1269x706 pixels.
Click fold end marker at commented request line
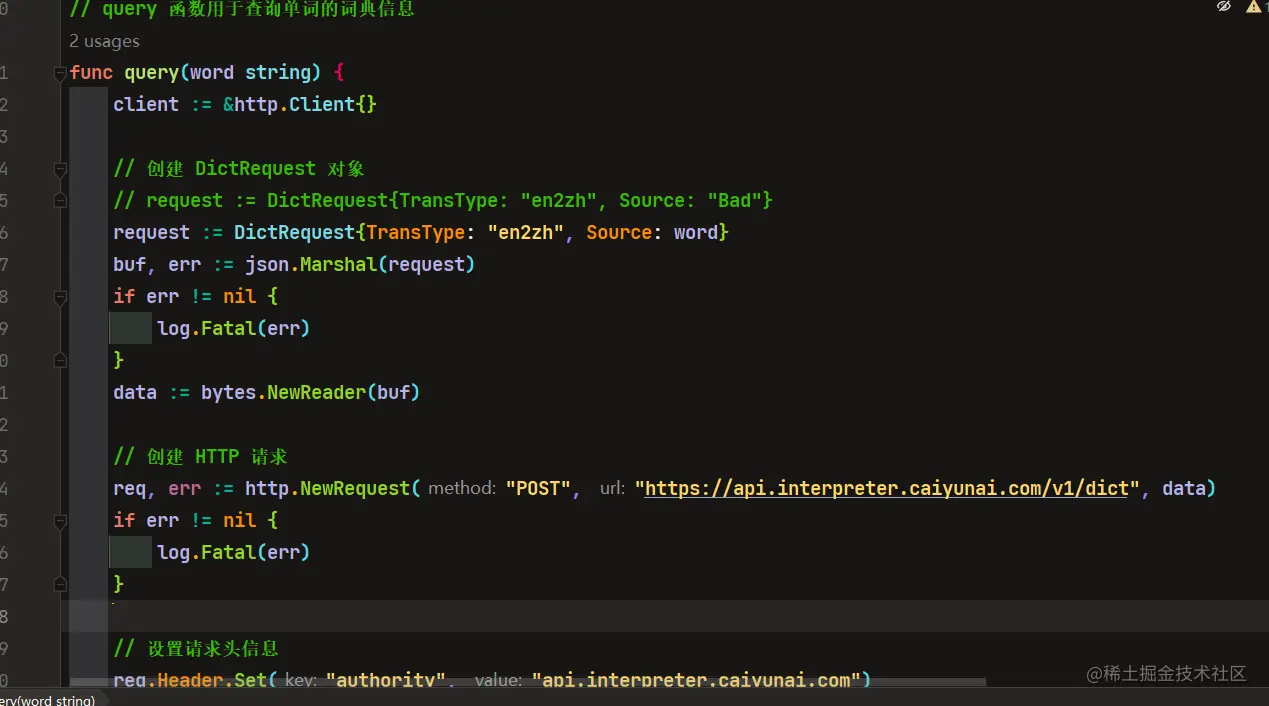point(60,200)
